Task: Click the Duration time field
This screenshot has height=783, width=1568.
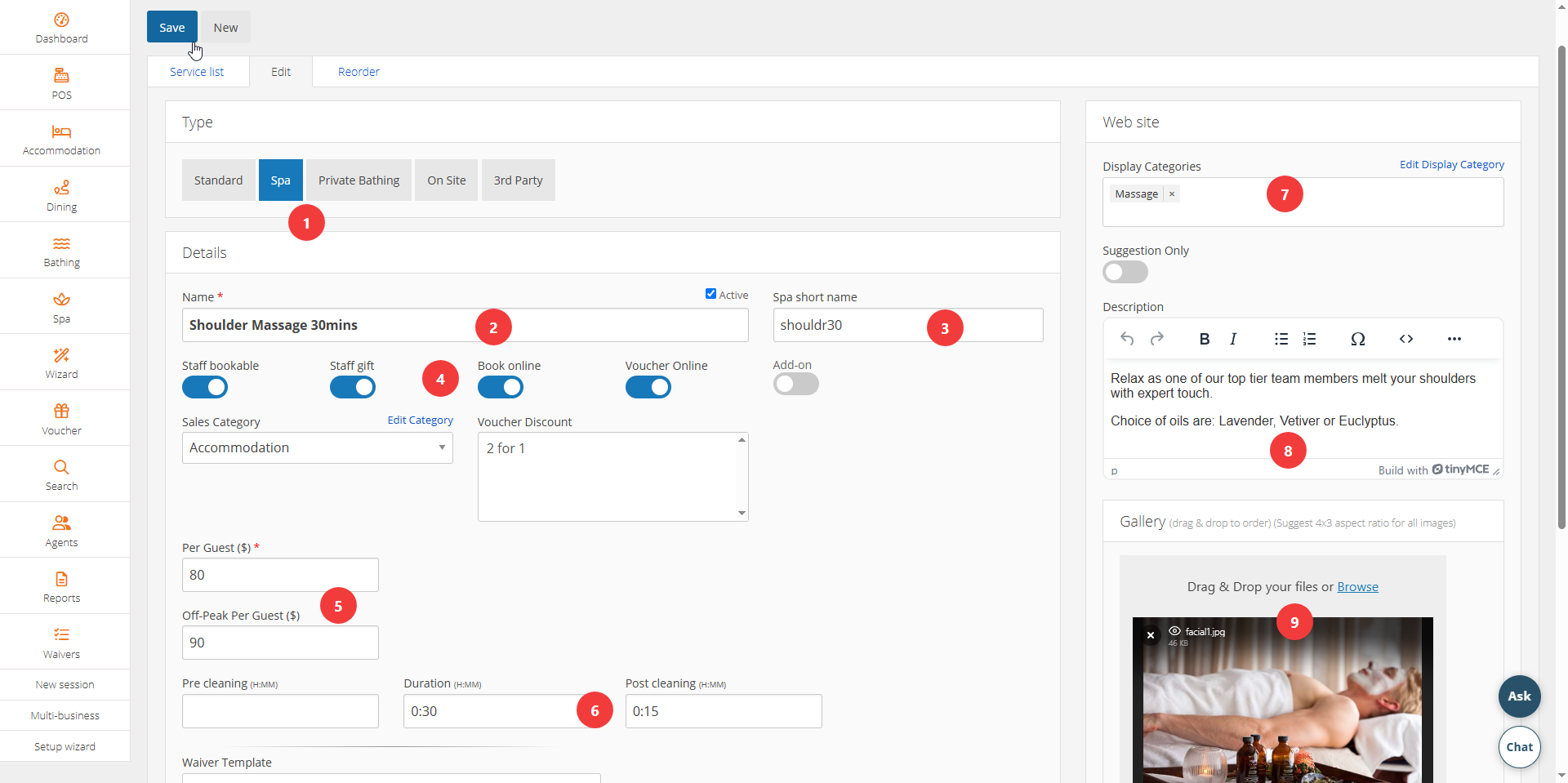Action: point(502,711)
